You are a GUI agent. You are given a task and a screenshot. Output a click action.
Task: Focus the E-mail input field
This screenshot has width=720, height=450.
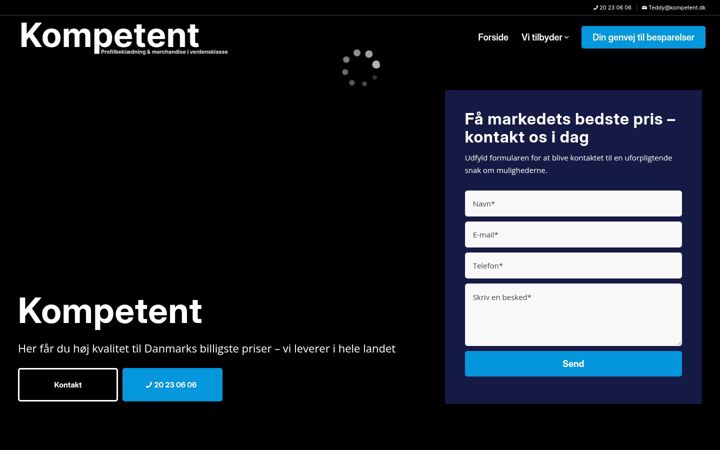[x=573, y=235]
